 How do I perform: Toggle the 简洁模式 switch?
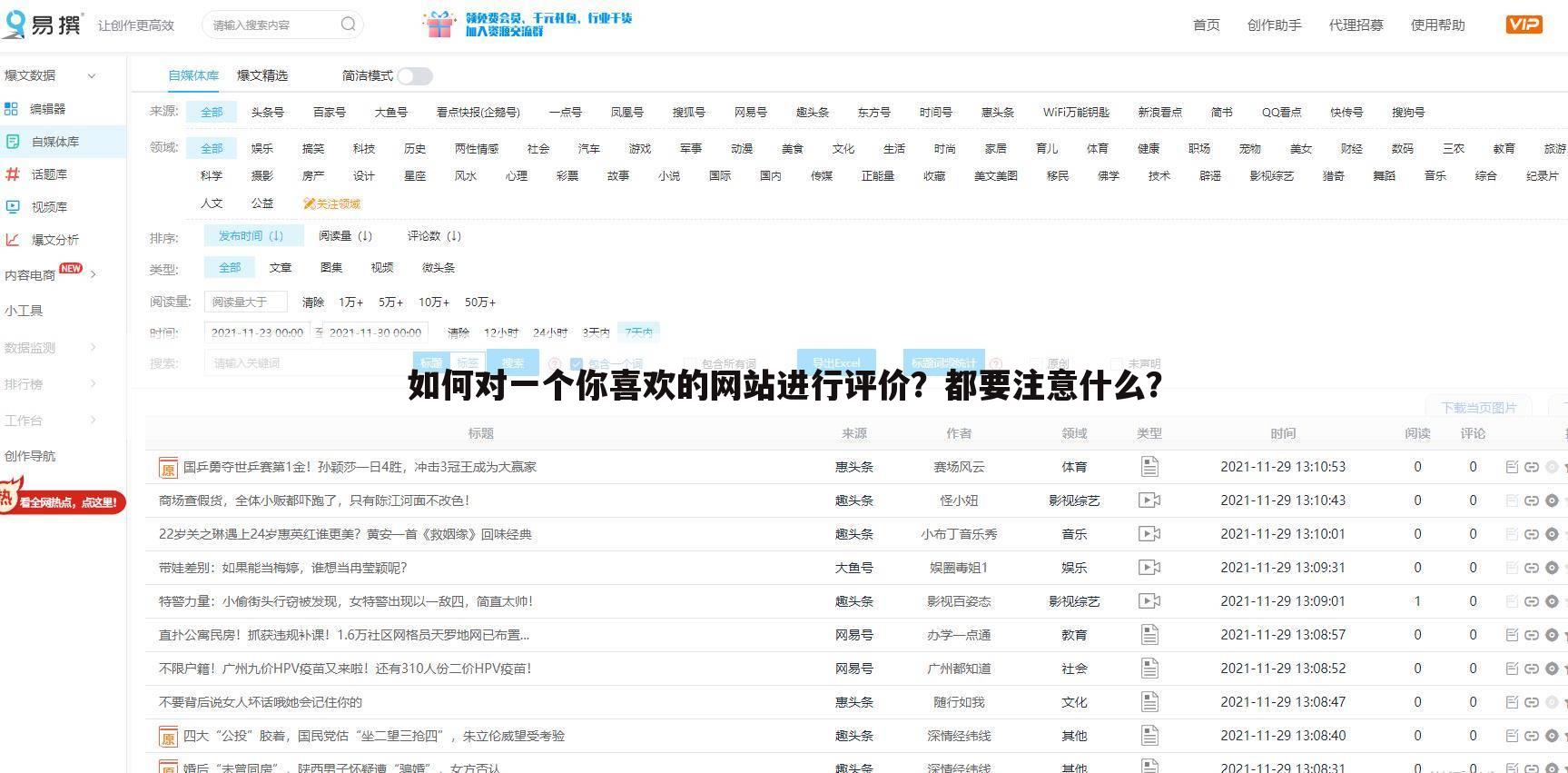click(414, 76)
